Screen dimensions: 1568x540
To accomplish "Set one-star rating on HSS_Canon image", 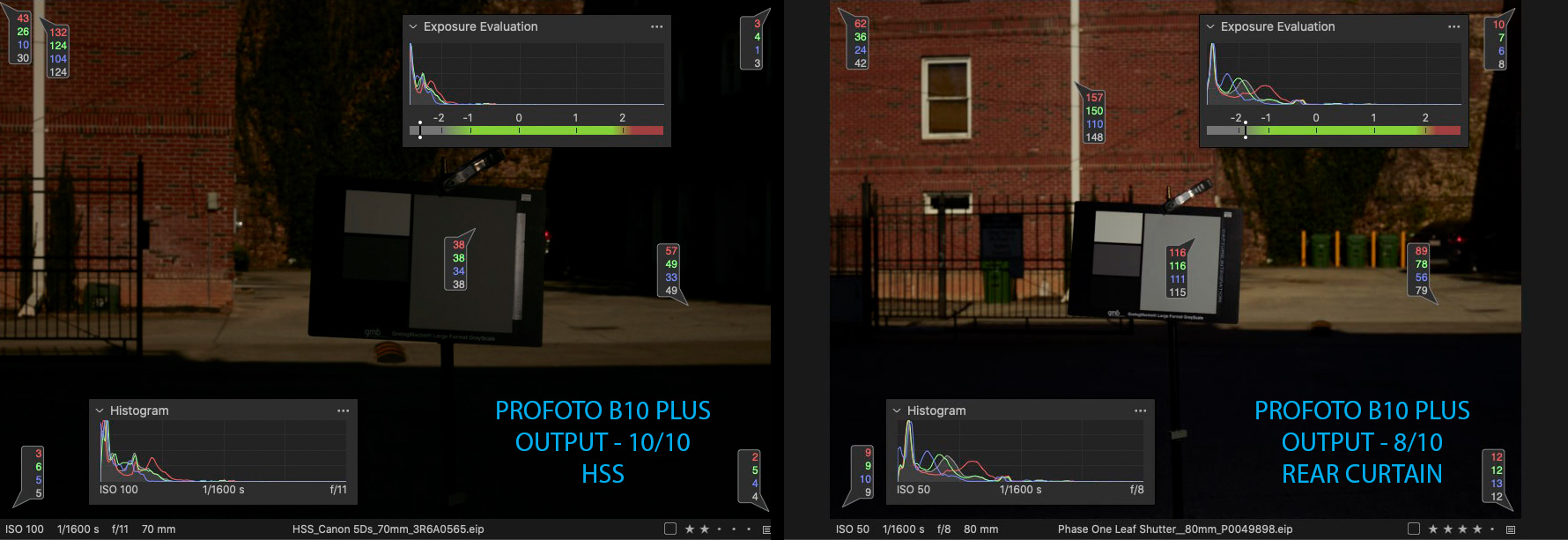I will [x=690, y=529].
